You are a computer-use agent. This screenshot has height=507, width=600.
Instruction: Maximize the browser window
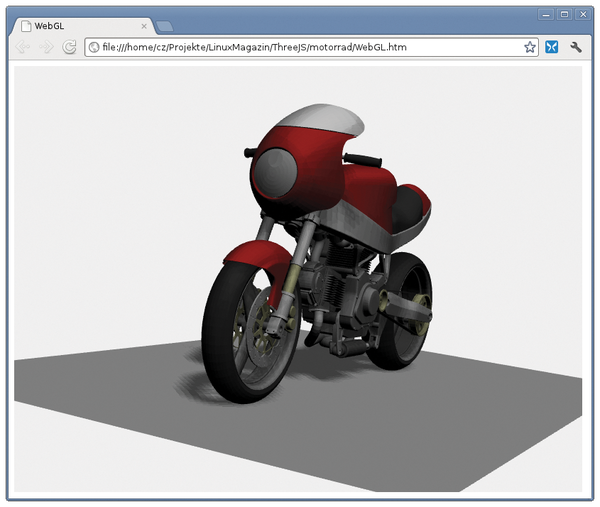pyautogui.click(x=564, y=14)
